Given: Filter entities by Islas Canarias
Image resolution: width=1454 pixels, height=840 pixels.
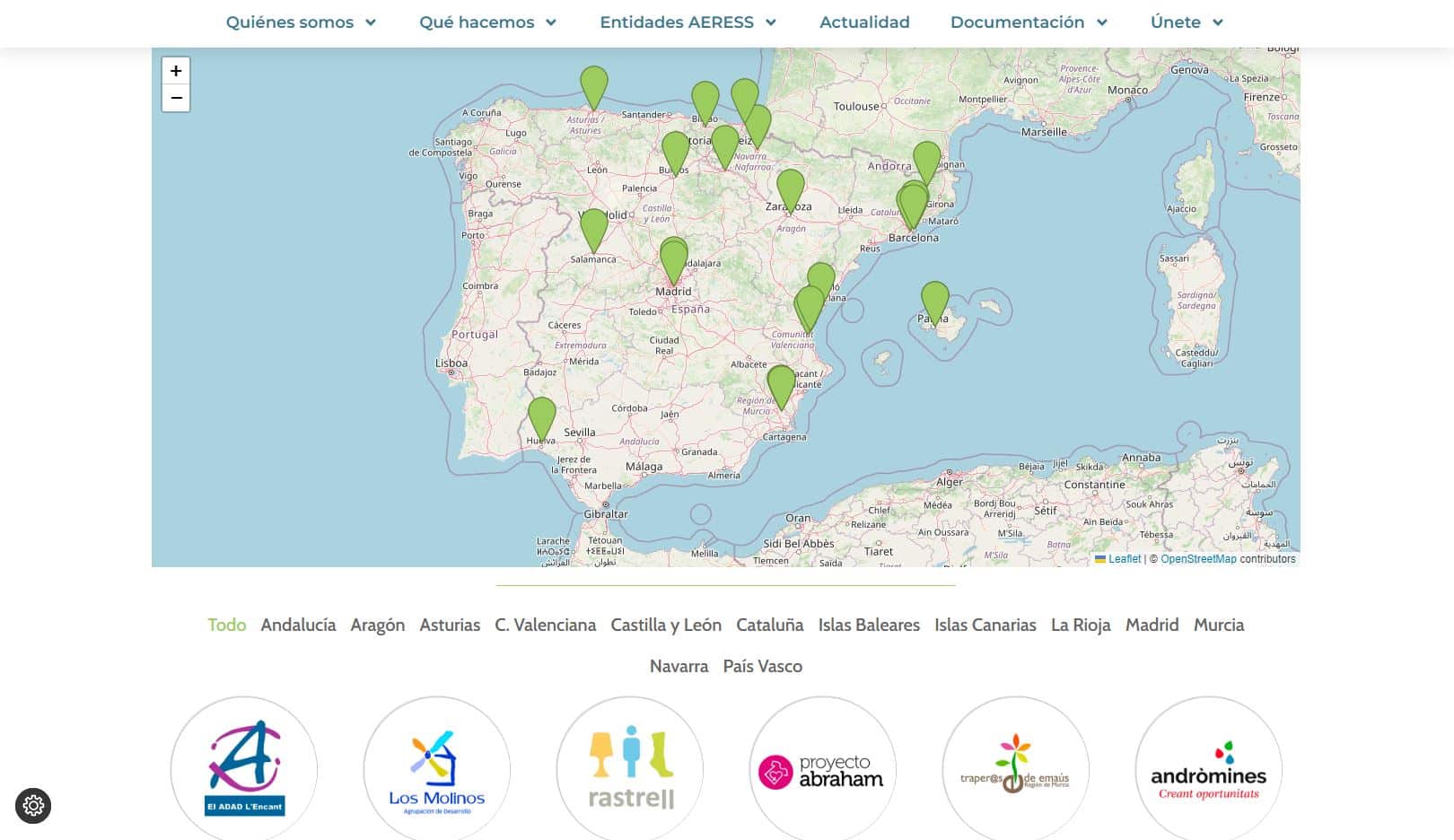Looking at the screenshot, I should (985, 626).
